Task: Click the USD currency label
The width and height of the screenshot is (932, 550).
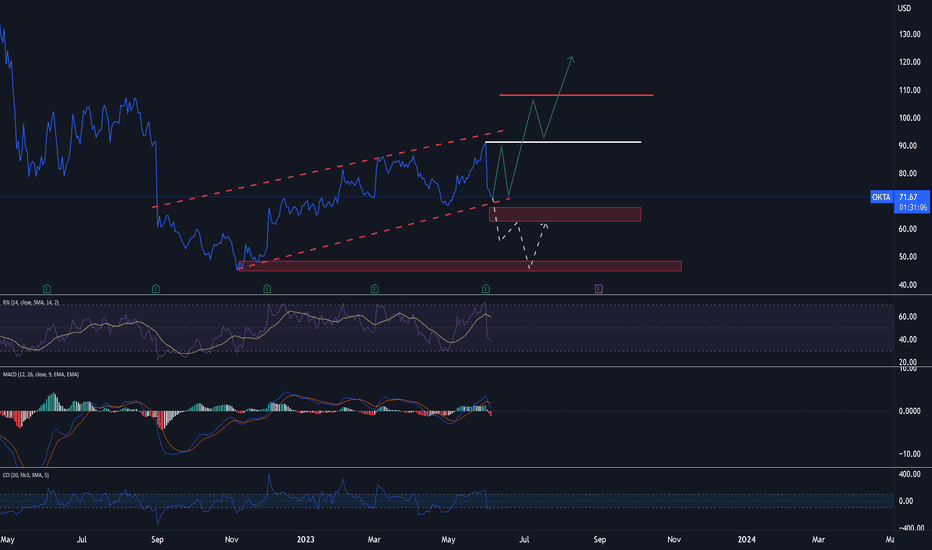Action: click(x=904, y=8)
